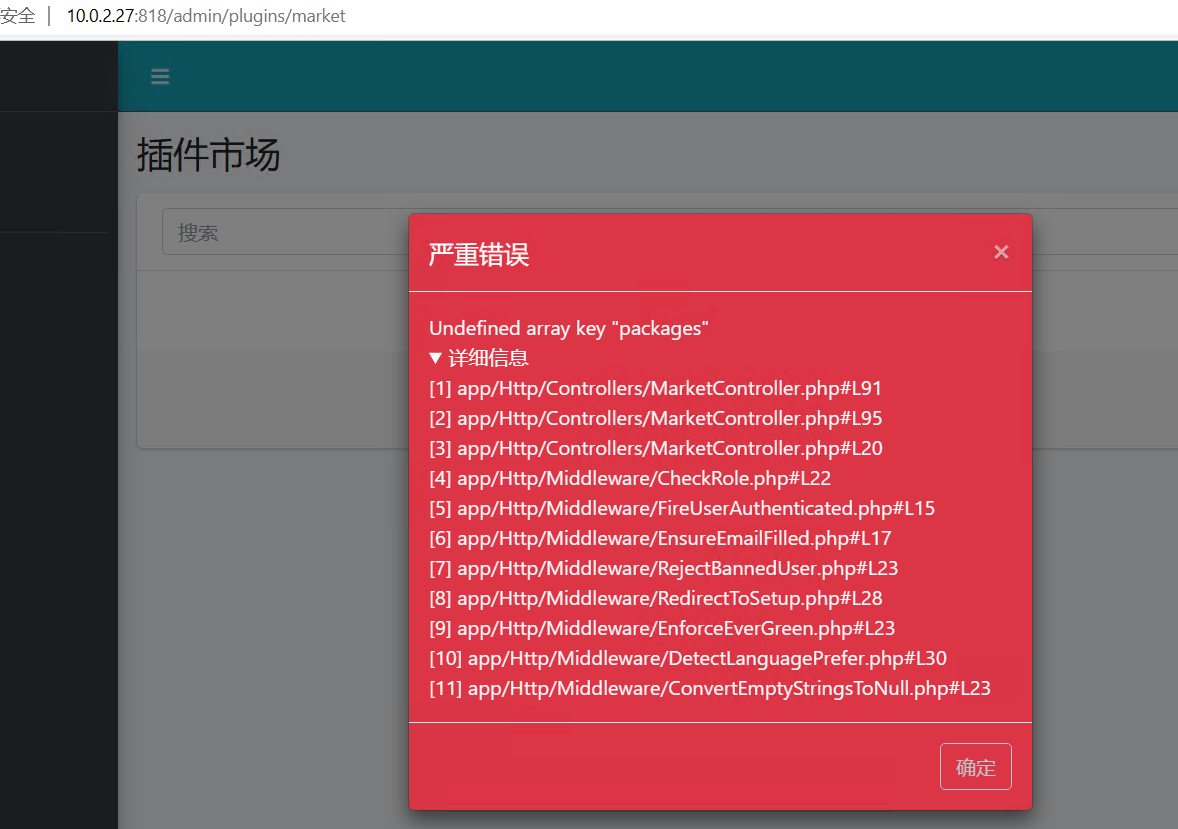Viewport: 1178px width, 829px height.
Task: Select the FireUserAuthenticated.php trace entry
Action: click(x=682, y=508)
